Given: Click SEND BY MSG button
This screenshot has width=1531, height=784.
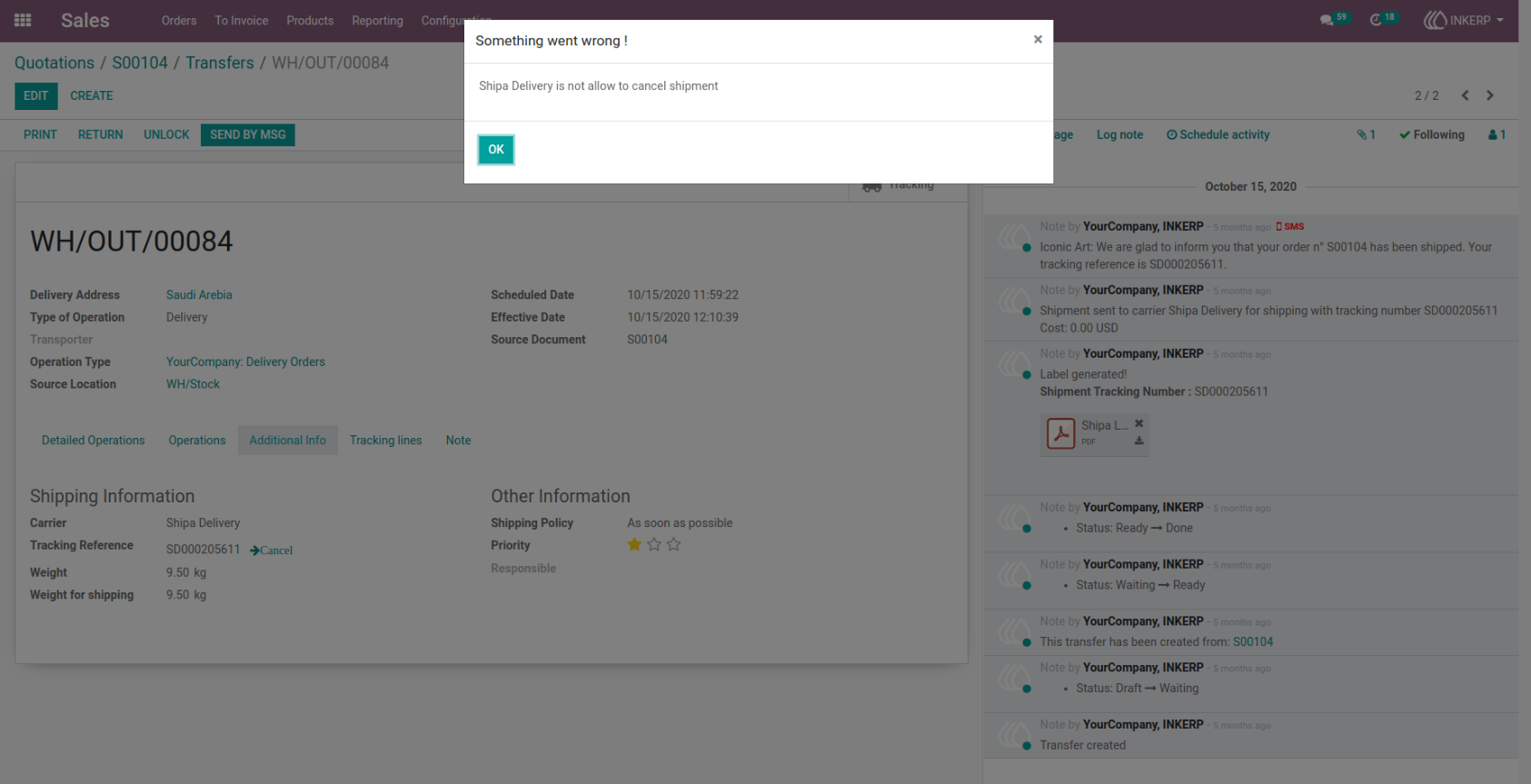Looking at the screenshot, I should point(248,134).
